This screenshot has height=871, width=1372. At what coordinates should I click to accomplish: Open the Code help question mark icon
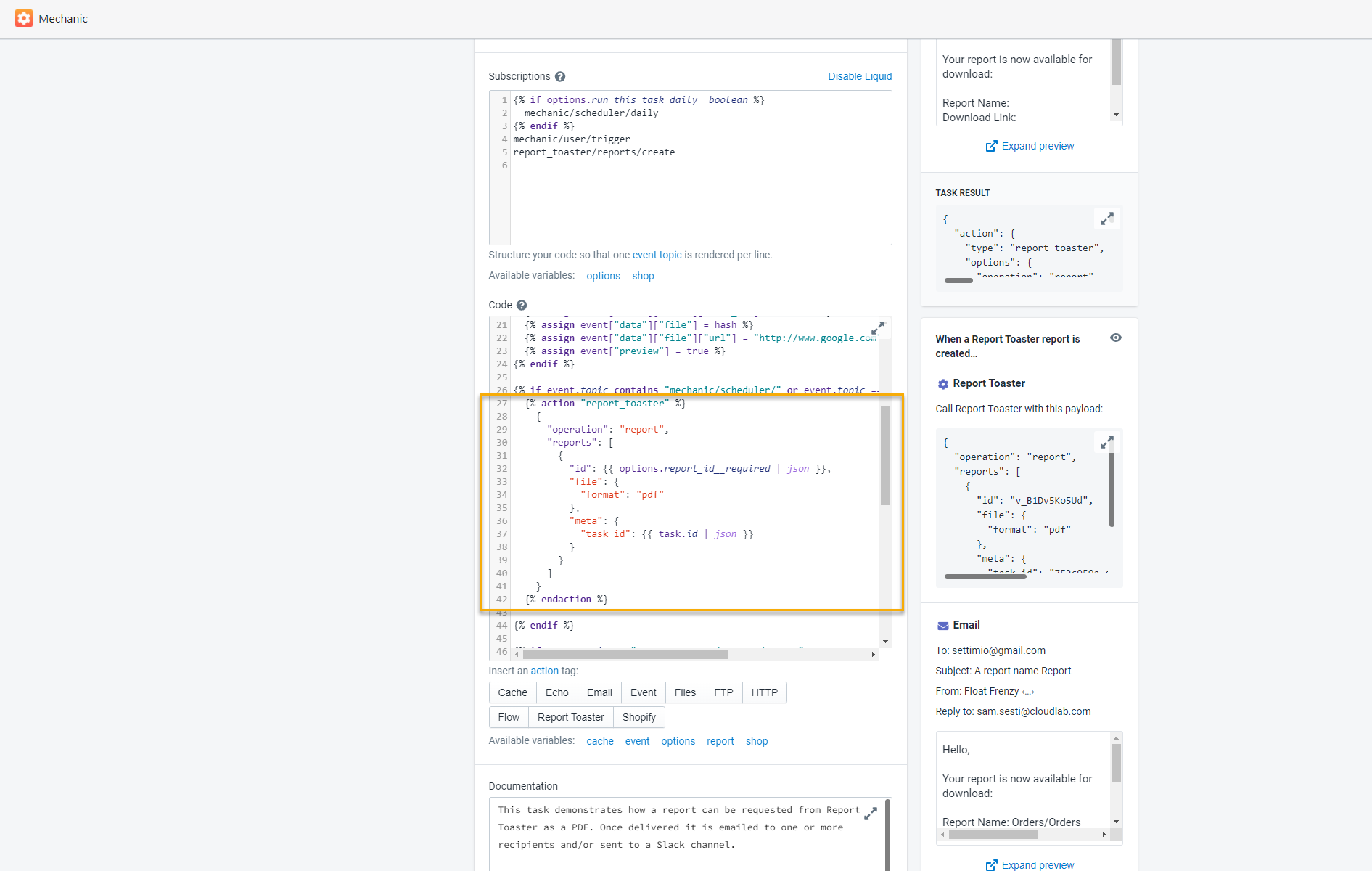pyautogui.click(x=522, y=306)
